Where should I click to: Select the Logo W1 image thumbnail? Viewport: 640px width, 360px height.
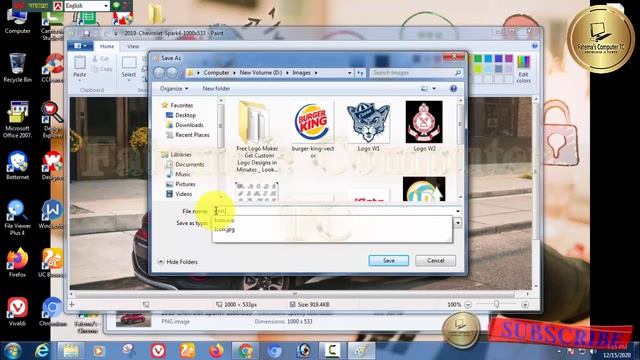369,122
